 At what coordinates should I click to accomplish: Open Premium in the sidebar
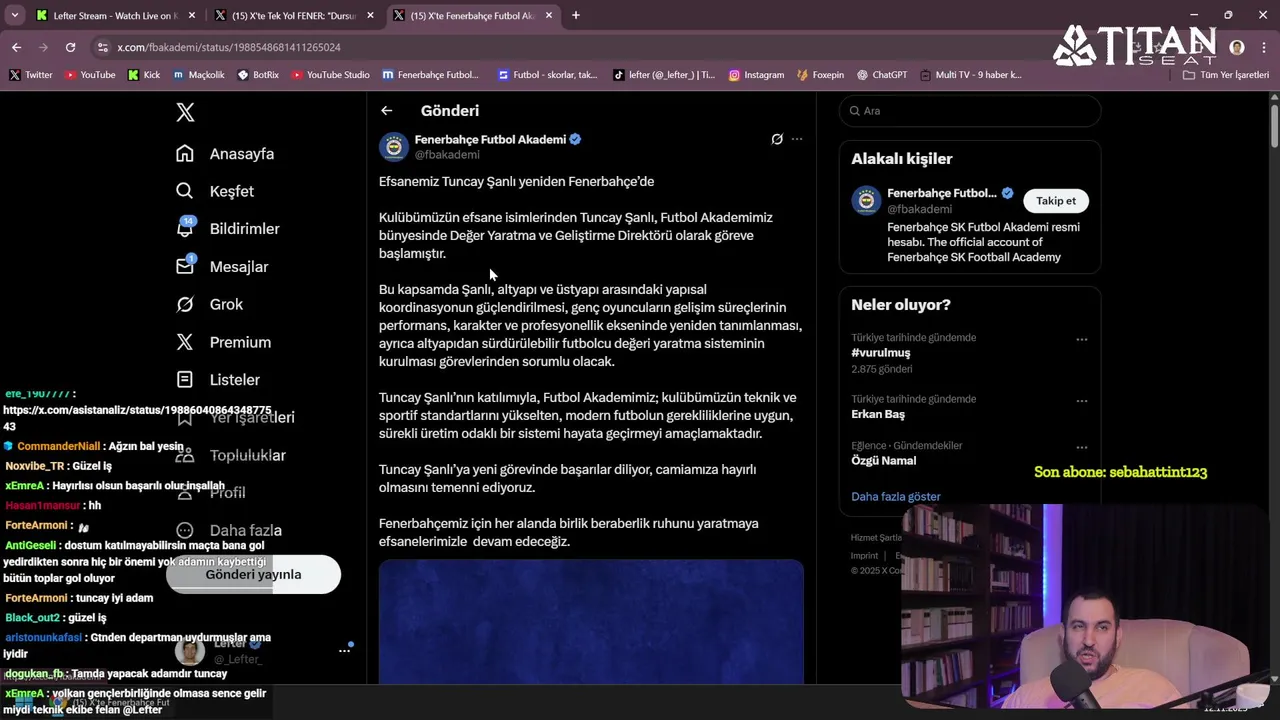tap(223, 342)
